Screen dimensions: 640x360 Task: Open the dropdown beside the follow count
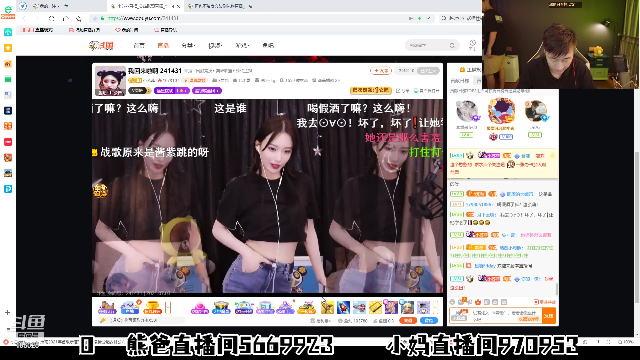tap(429, 71)
